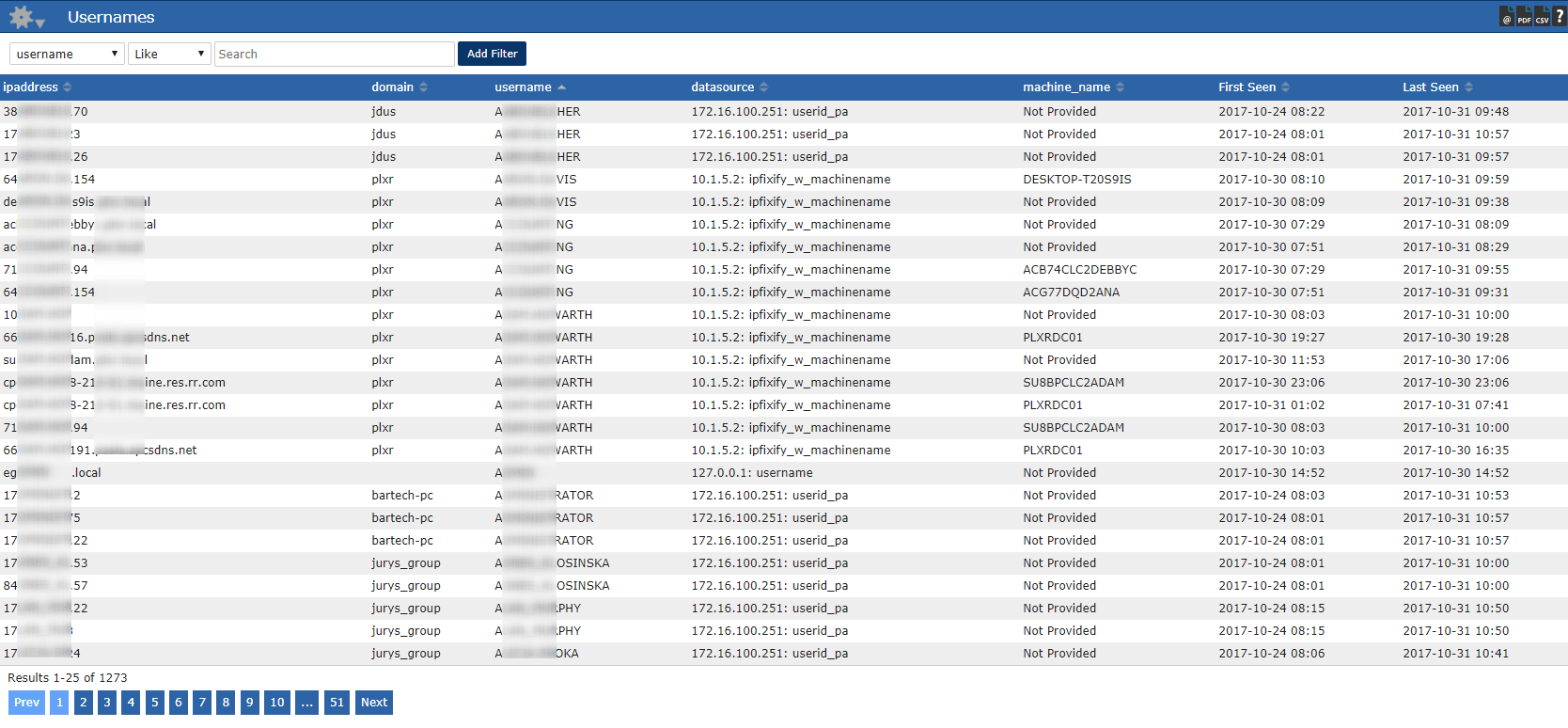
Task: Click the datasource column sort arrows
Action: pos(764,87)
